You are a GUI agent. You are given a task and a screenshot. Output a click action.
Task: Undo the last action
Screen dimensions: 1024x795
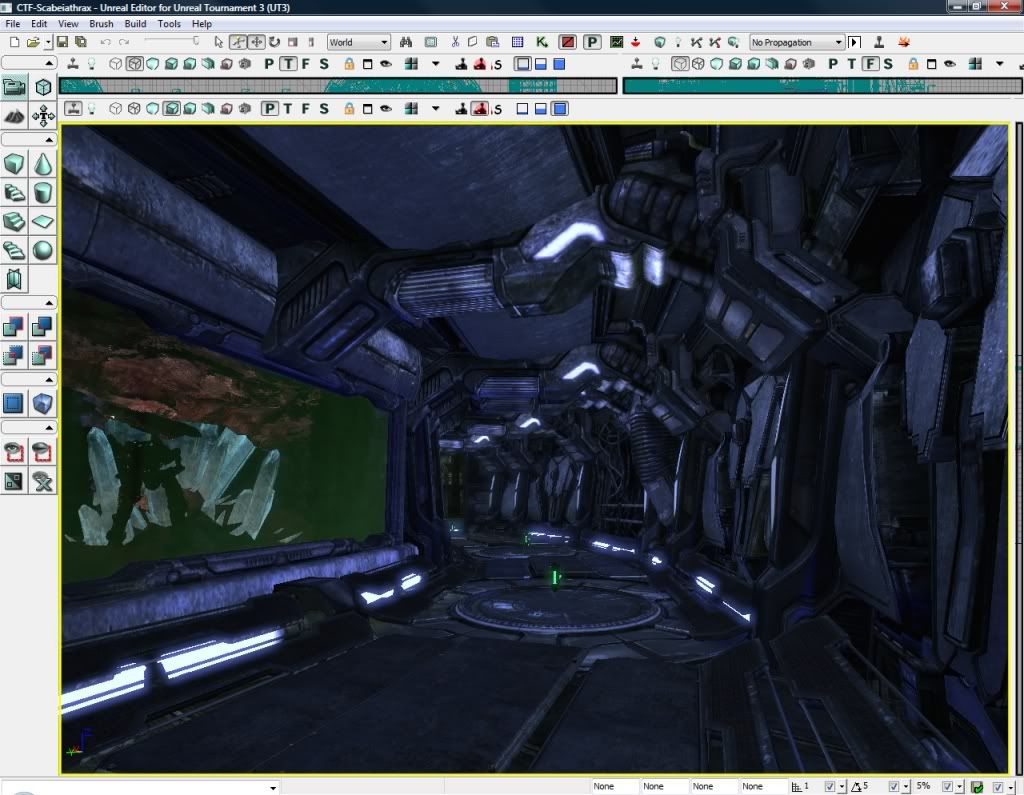pos(105,42)
